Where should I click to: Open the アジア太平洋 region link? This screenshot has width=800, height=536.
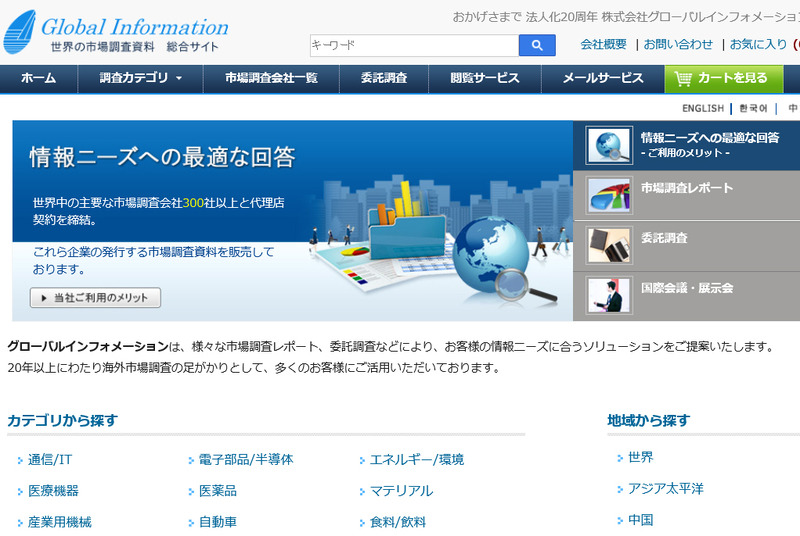665,489
